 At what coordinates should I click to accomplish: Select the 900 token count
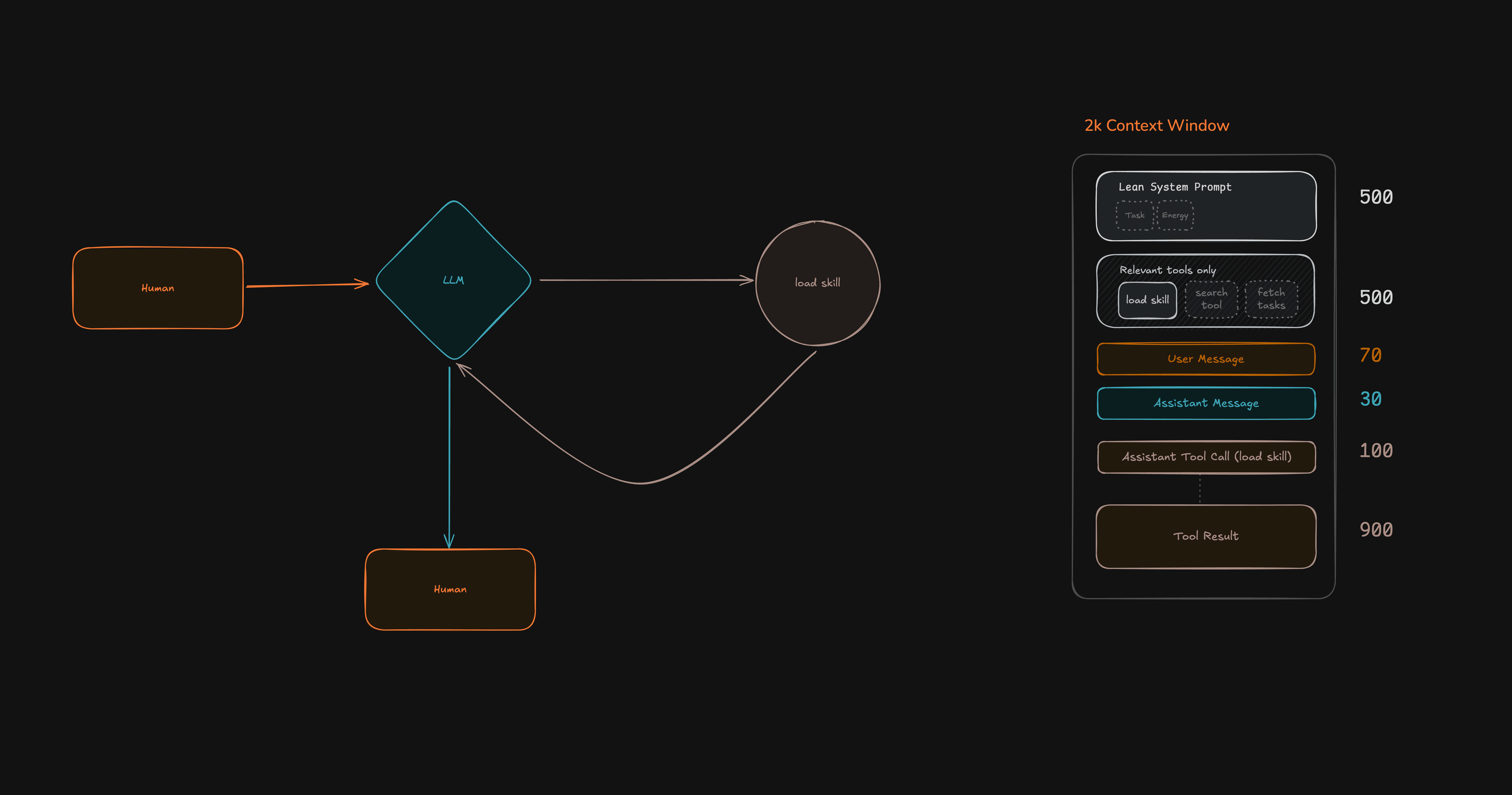point(1376,530)
